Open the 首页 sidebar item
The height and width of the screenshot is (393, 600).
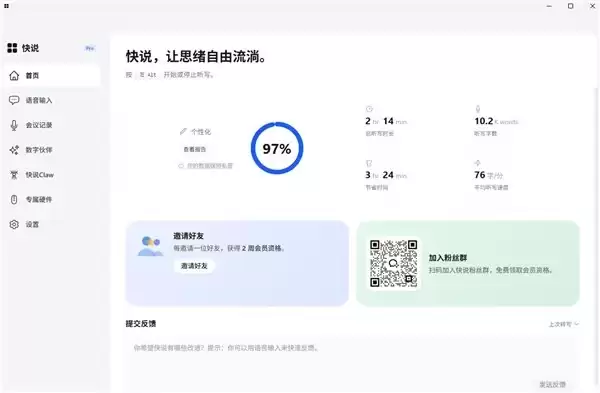(x=52, y=75)
